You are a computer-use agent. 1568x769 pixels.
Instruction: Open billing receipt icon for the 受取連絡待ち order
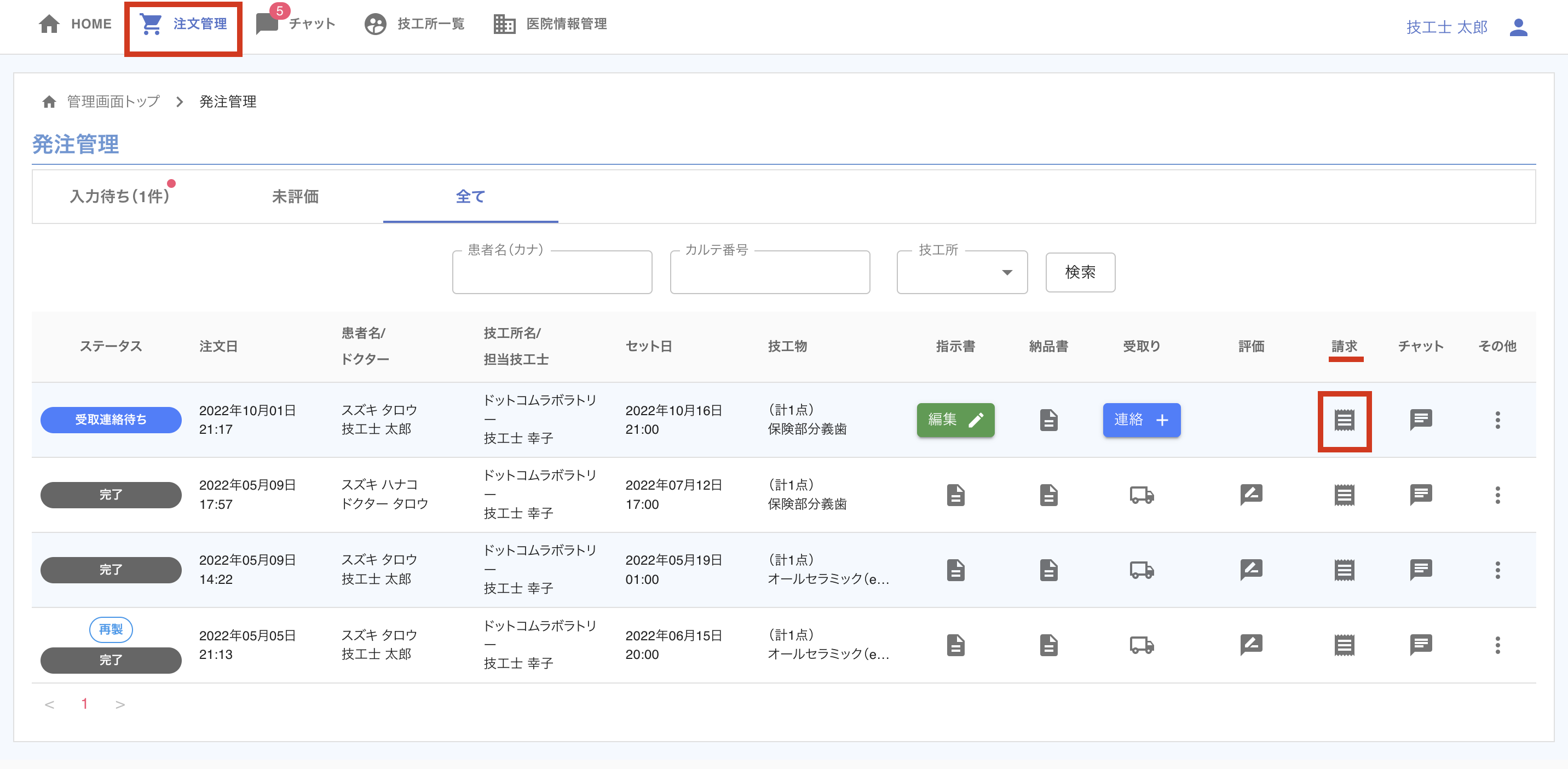(x=1344, y=420)
